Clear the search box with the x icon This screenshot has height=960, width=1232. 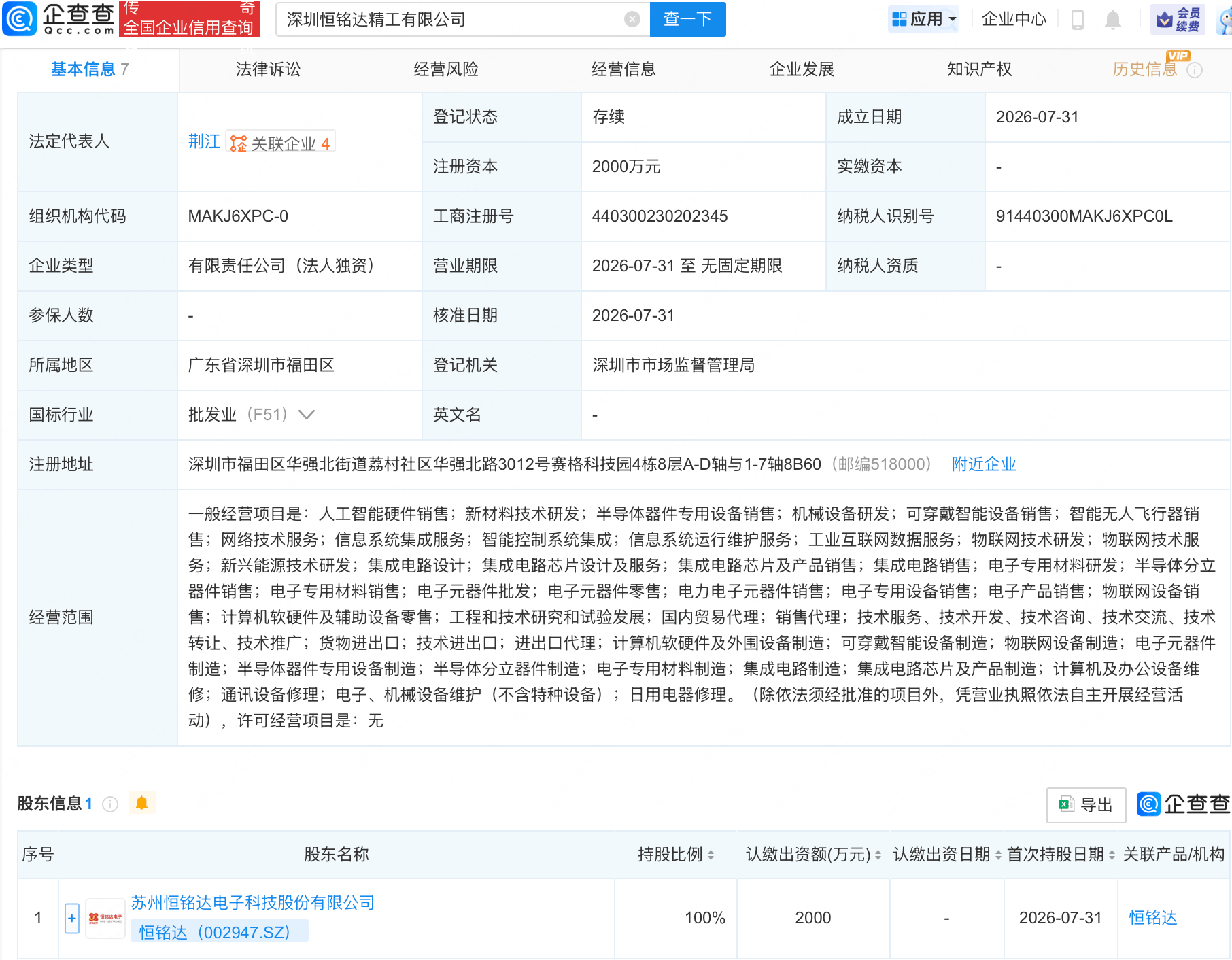[x=632, y=19]
